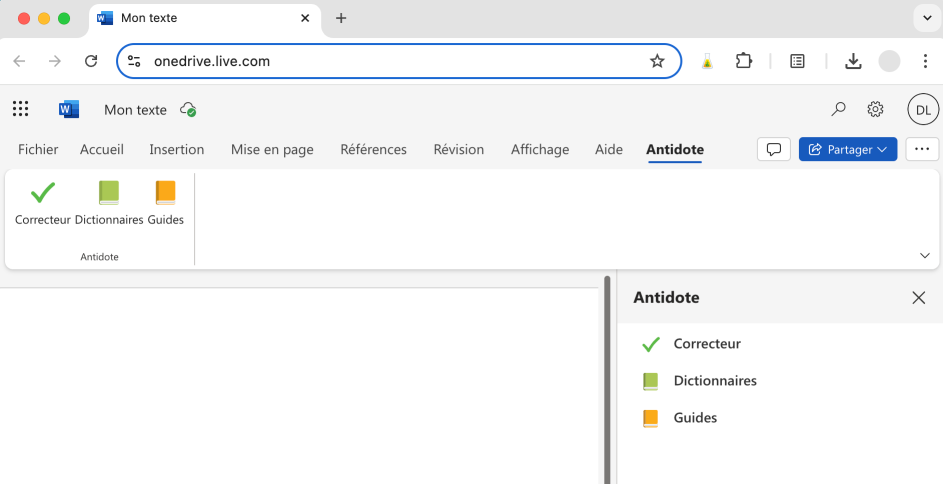943x484 pixels.
Task: Open the DL account profile button
Action: coord(922,109)
